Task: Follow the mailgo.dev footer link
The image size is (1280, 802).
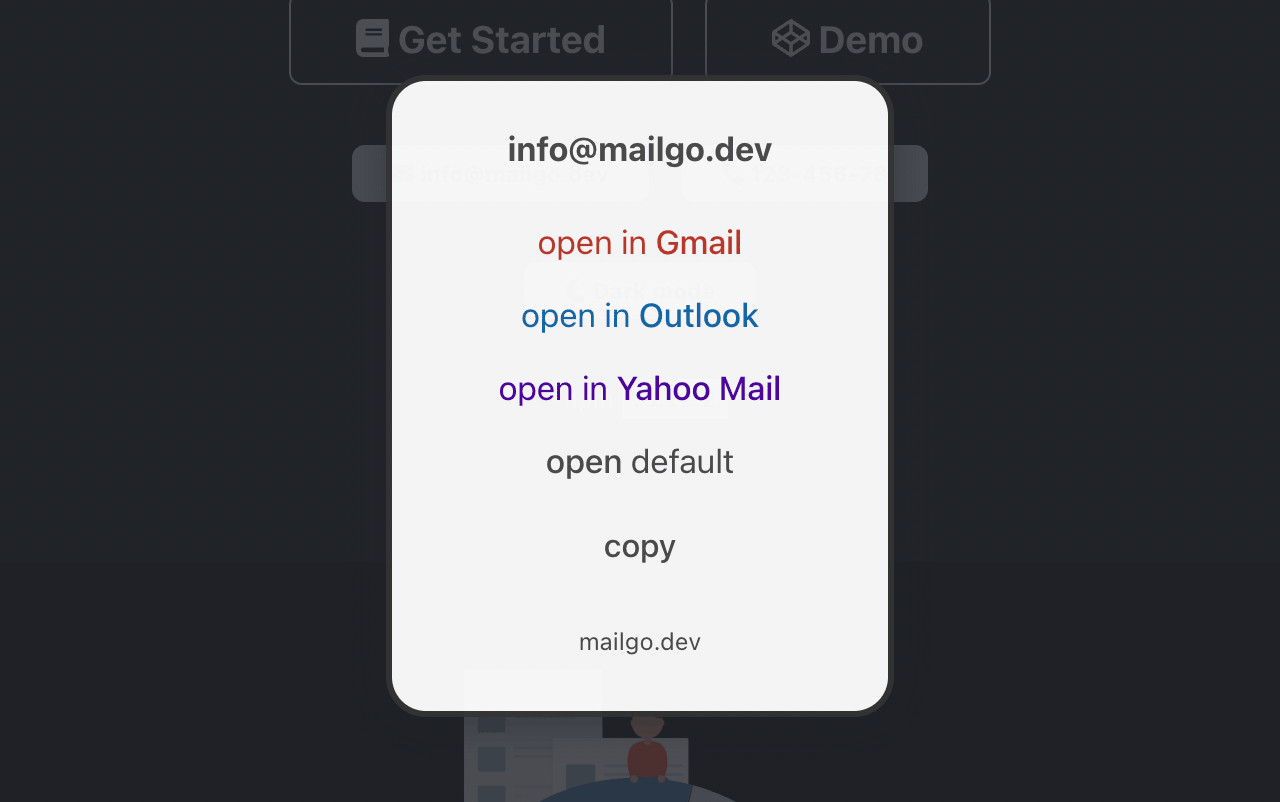Action: point(640,642)
